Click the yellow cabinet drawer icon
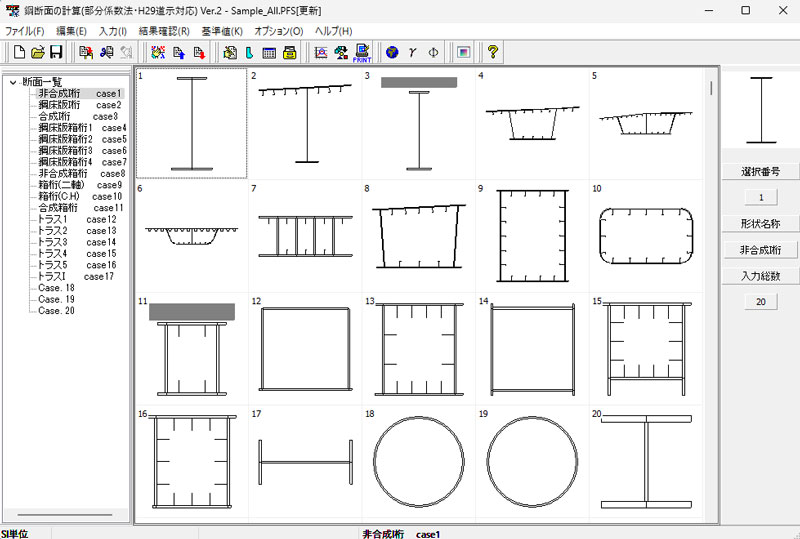This screenshot has width=800, height=539. pyautogui.click(x=290, y=52)
